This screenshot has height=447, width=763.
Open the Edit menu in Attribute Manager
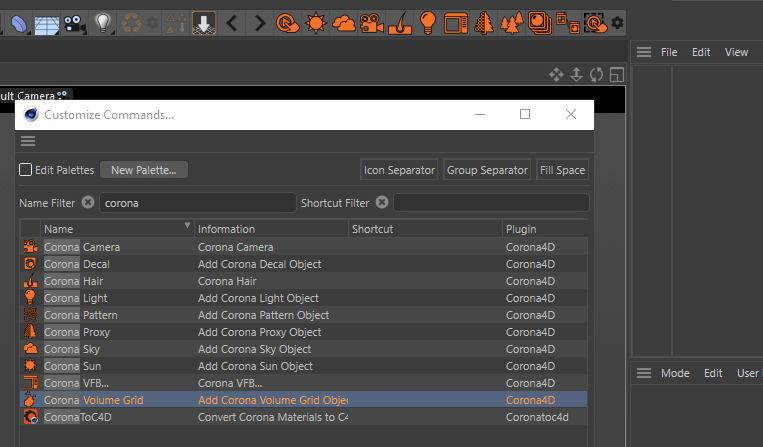coord(713,373)
